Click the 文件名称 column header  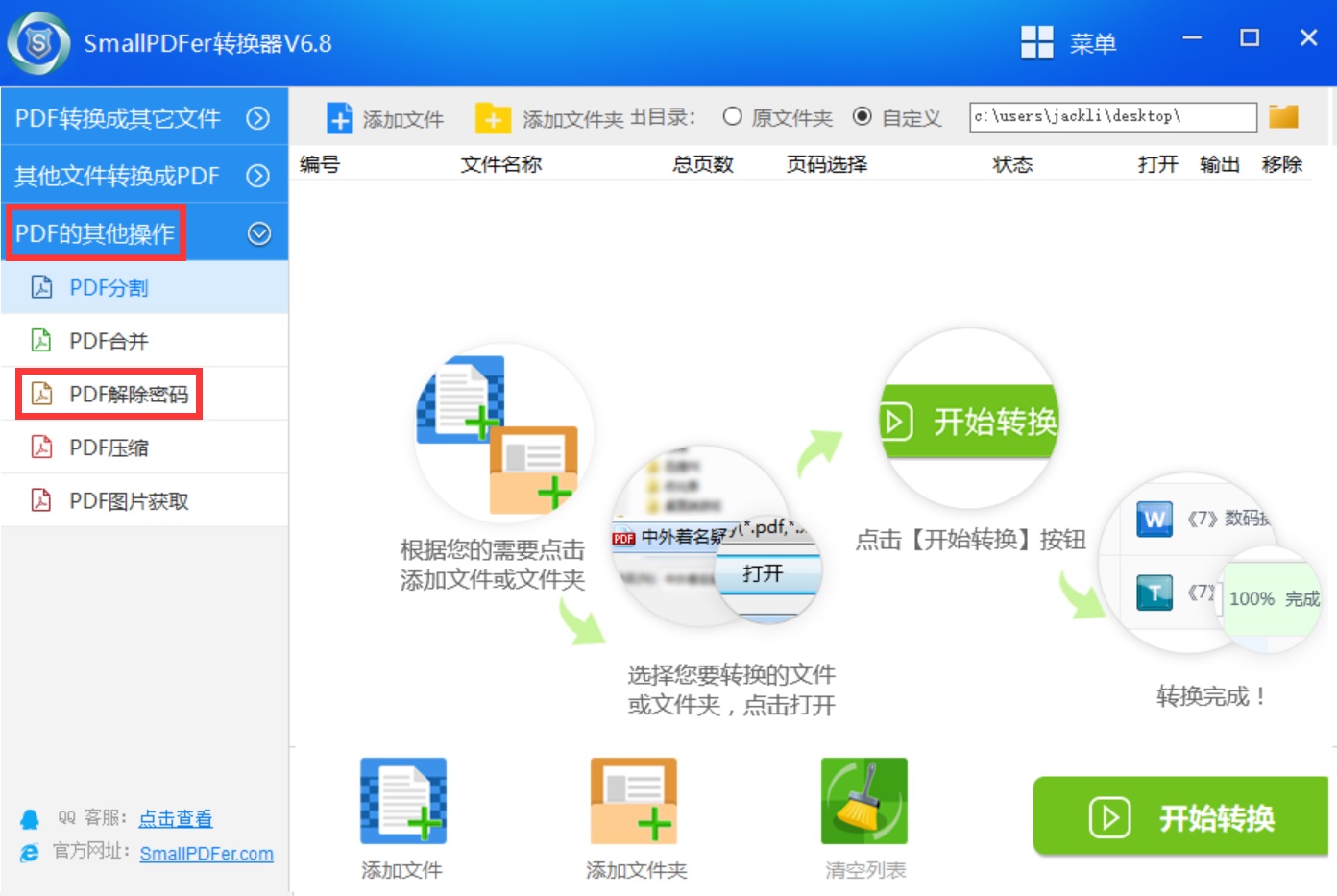[x=501, y=164]
